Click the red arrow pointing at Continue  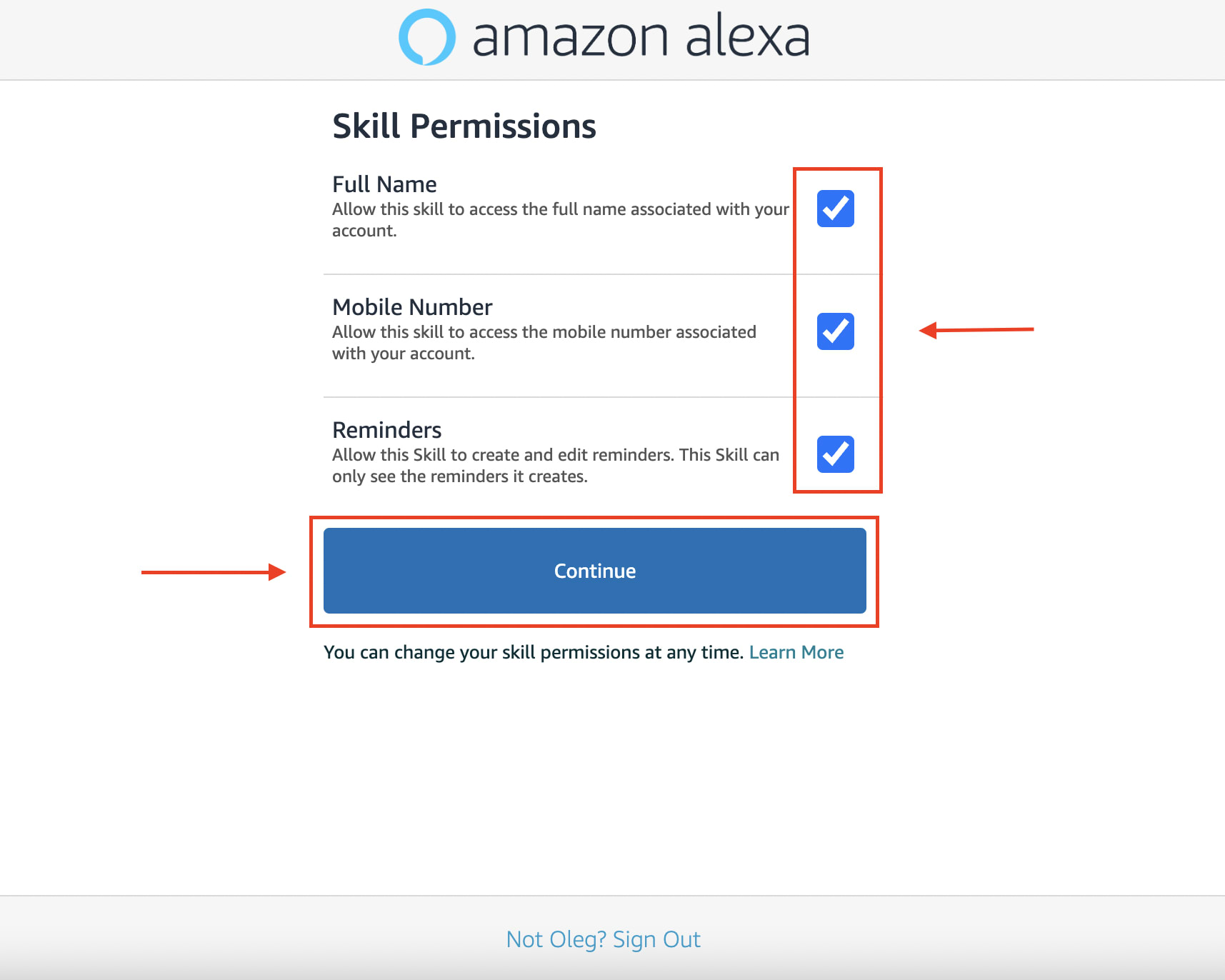point(213,572)
